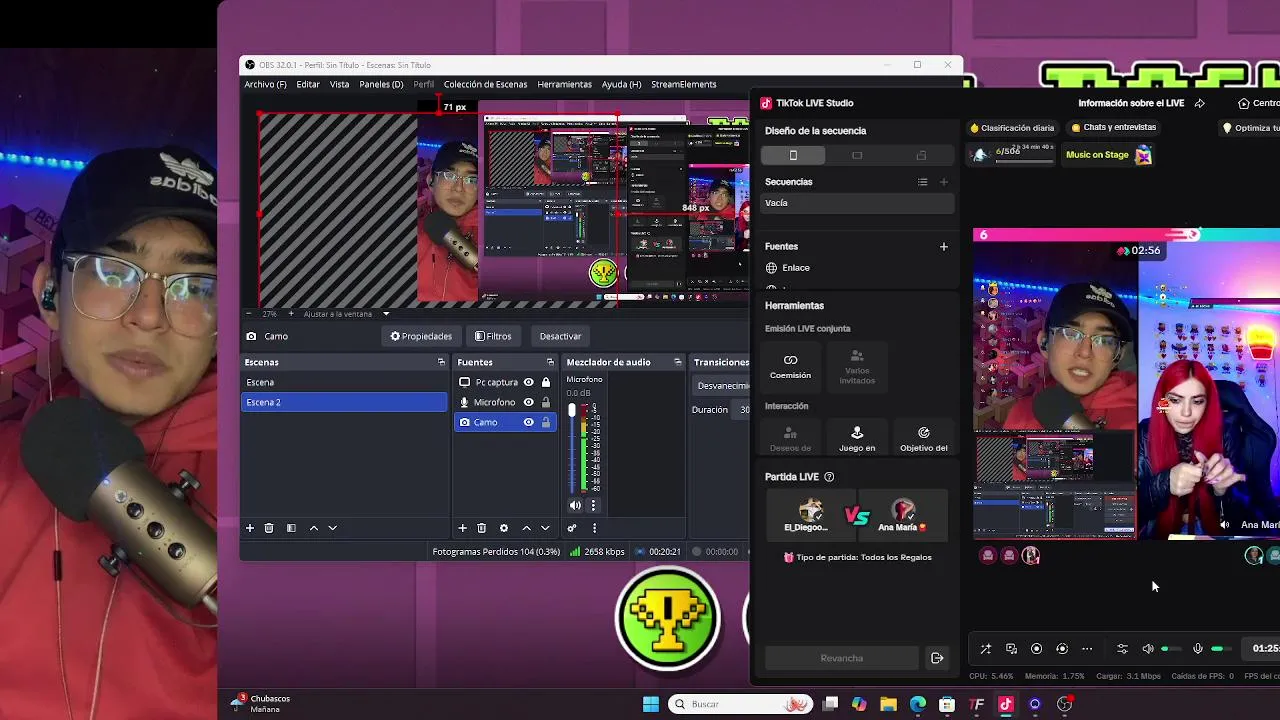Screen dimensions: 1280x720
Task: Hide the Camo source
Action: (528, 422)
